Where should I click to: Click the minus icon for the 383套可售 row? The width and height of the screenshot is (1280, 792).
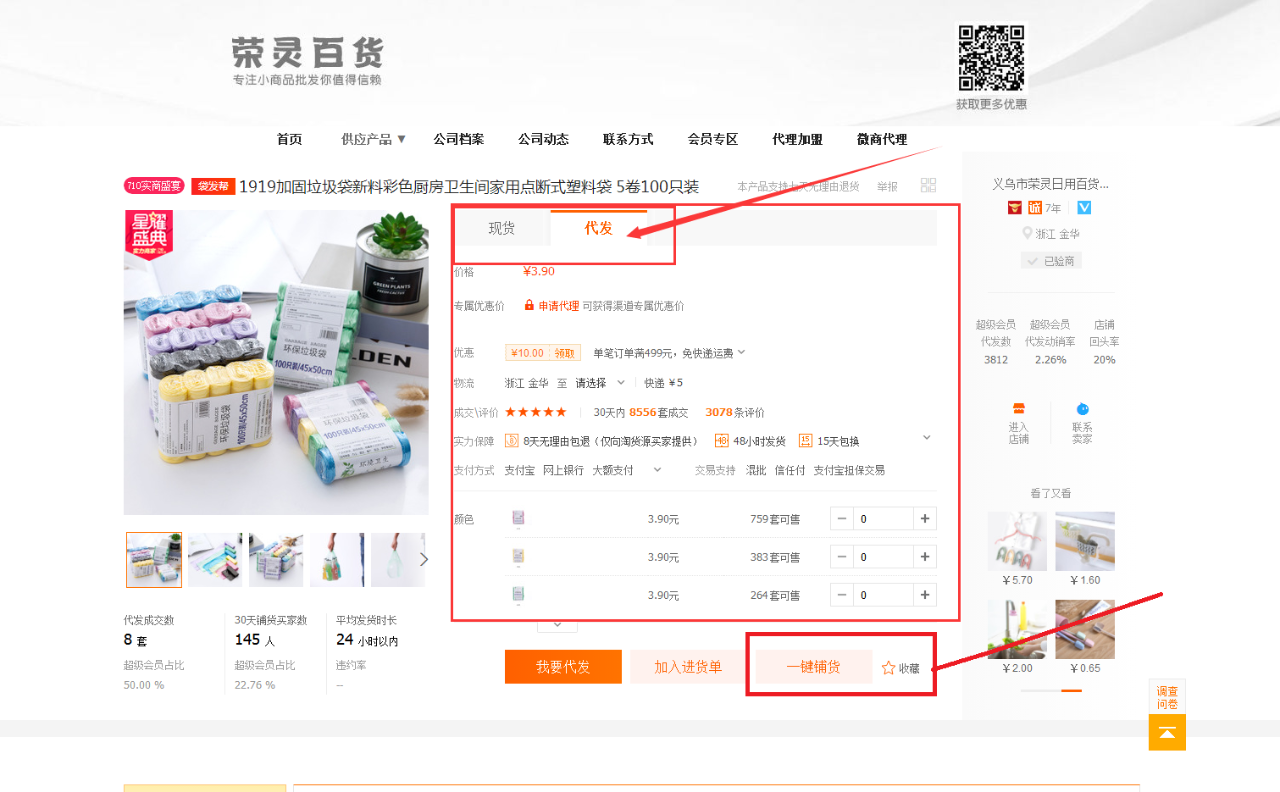(842, 557)
